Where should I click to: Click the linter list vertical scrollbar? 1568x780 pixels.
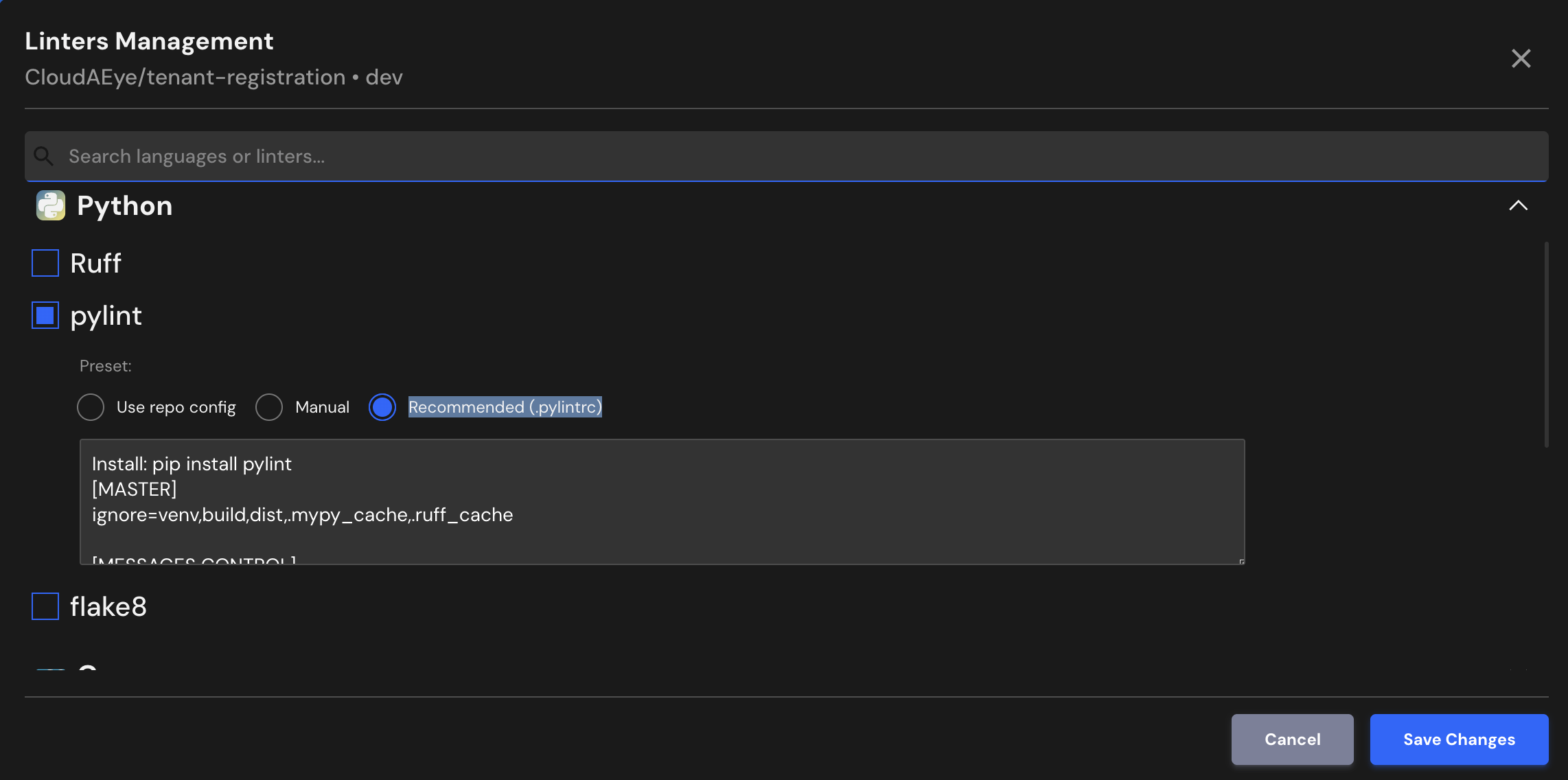pyautogui.click(x=1546, y=343)
